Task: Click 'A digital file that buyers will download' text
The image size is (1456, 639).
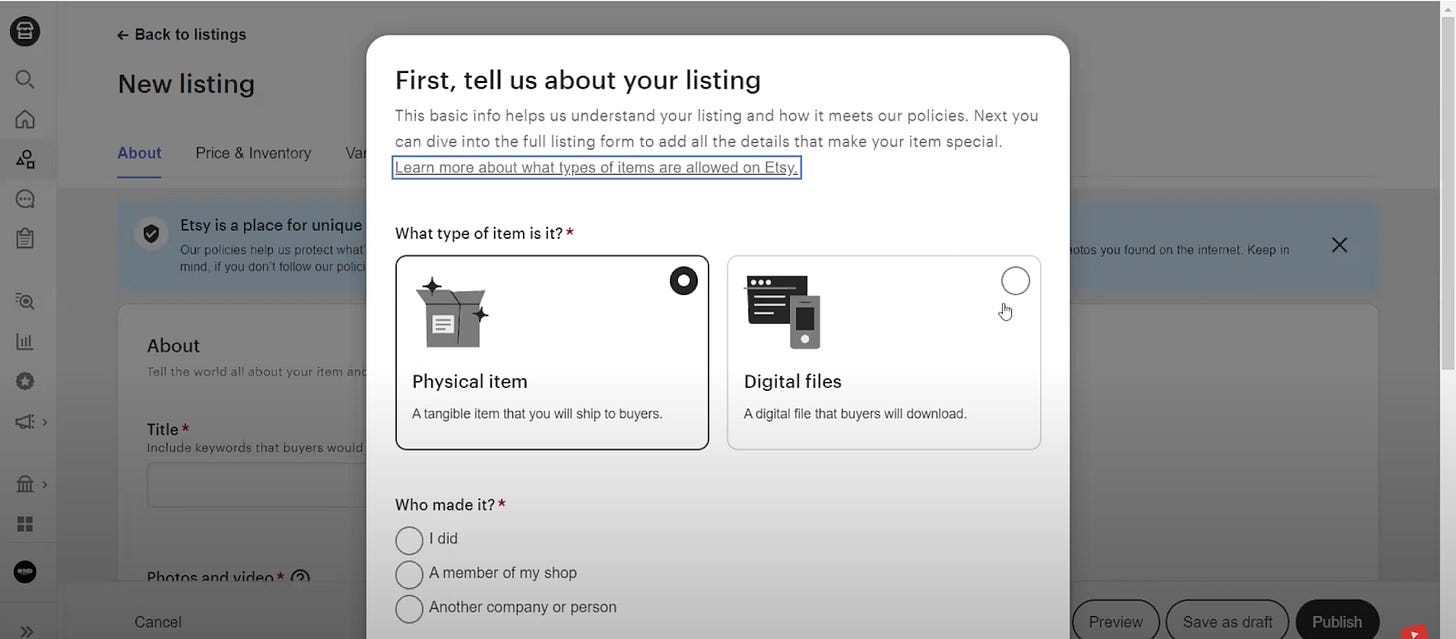Action: tap(855, 414)
